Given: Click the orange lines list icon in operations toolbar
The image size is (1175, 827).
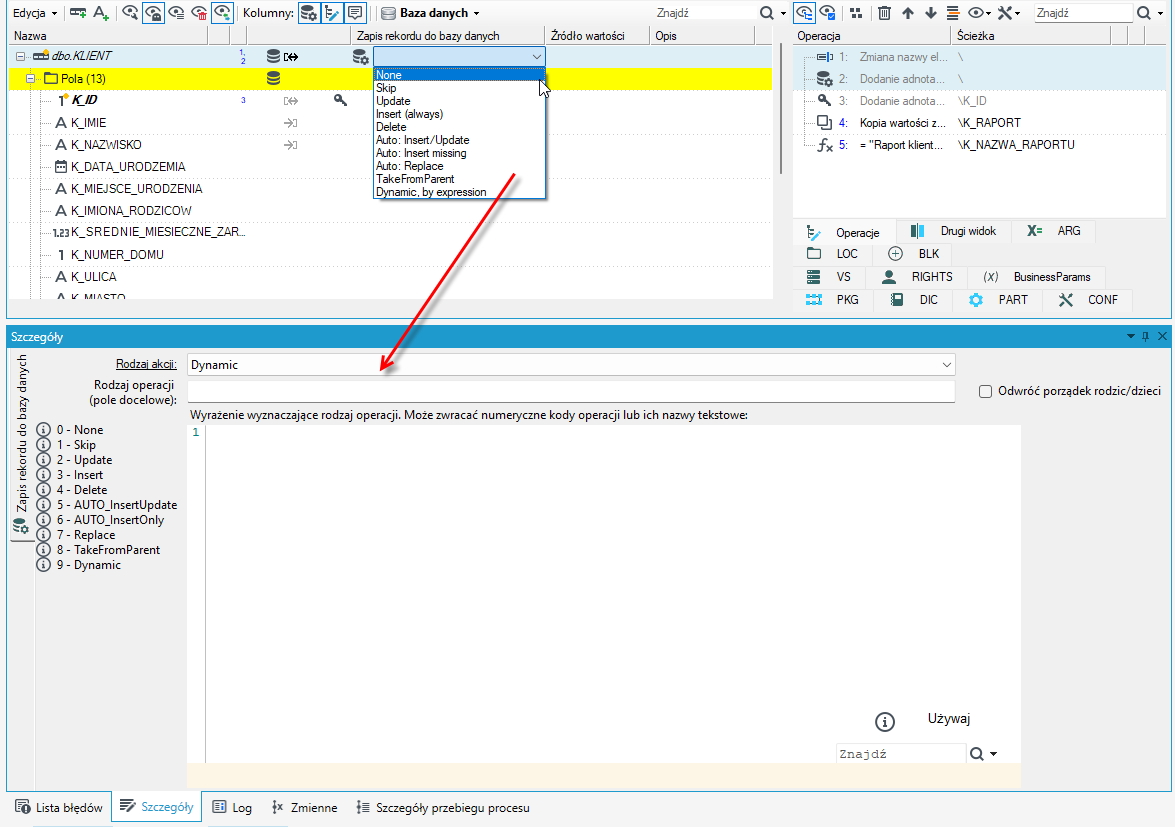Looking at the screenshot, I should click(953, 13).
